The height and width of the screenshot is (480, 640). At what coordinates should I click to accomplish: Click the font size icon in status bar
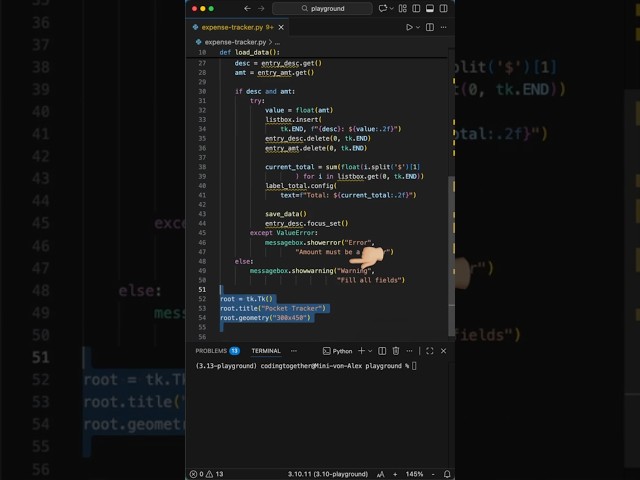pos(381,474)
